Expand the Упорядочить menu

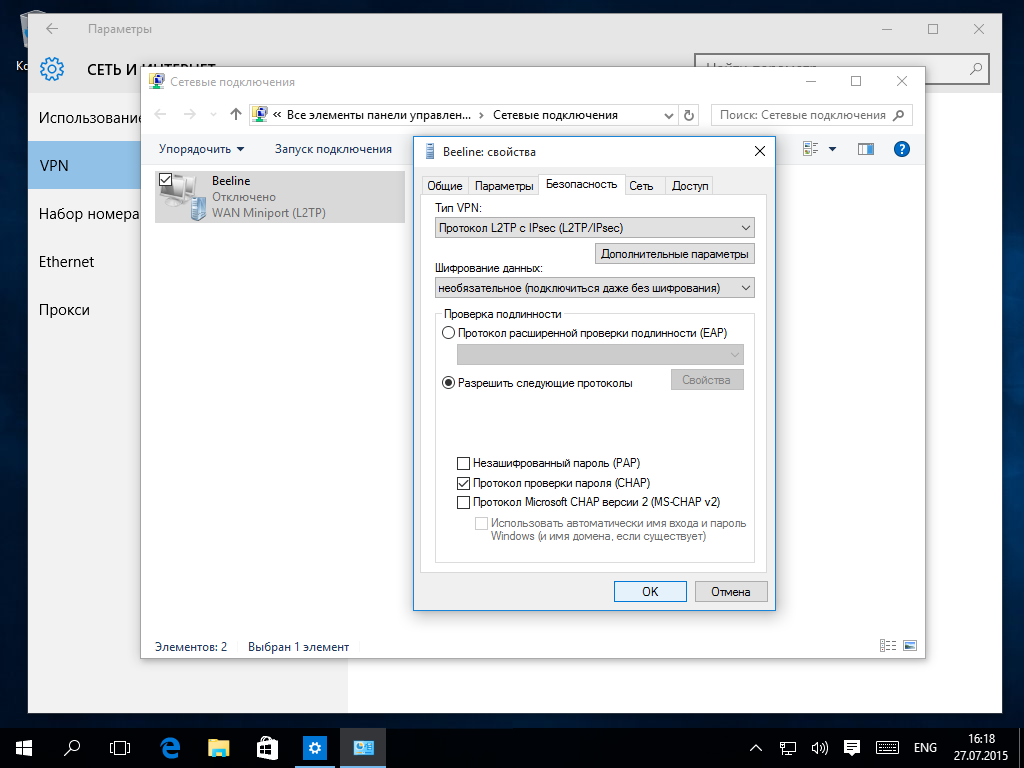click(x=201, y=149)
